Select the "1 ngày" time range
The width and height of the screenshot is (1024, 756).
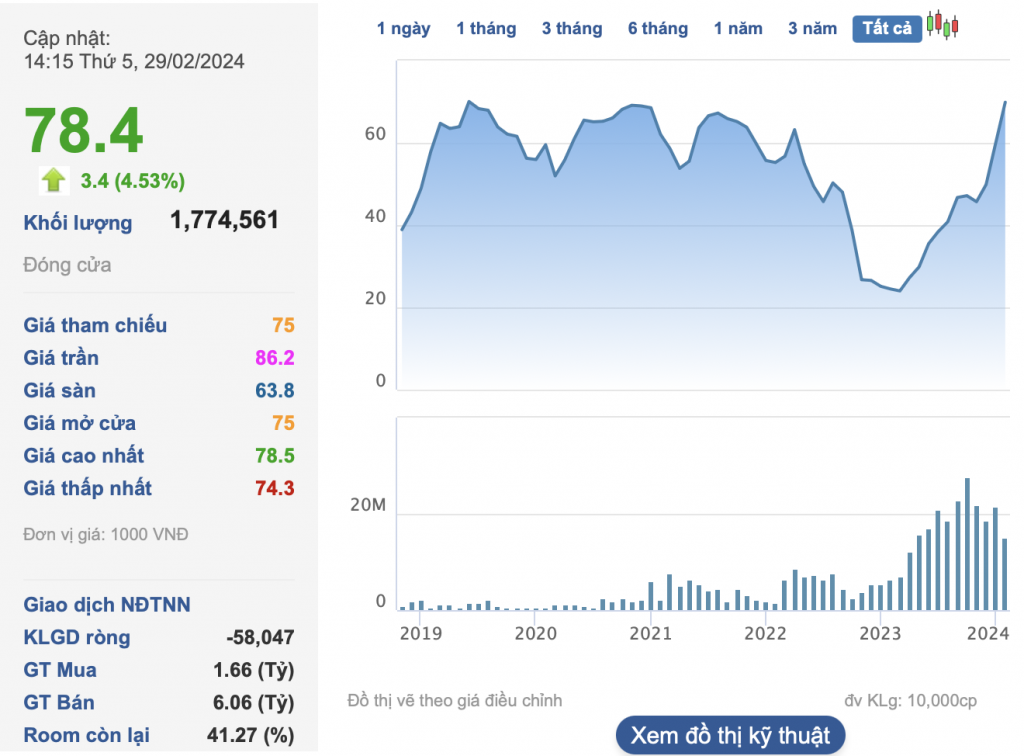[403, 28]
